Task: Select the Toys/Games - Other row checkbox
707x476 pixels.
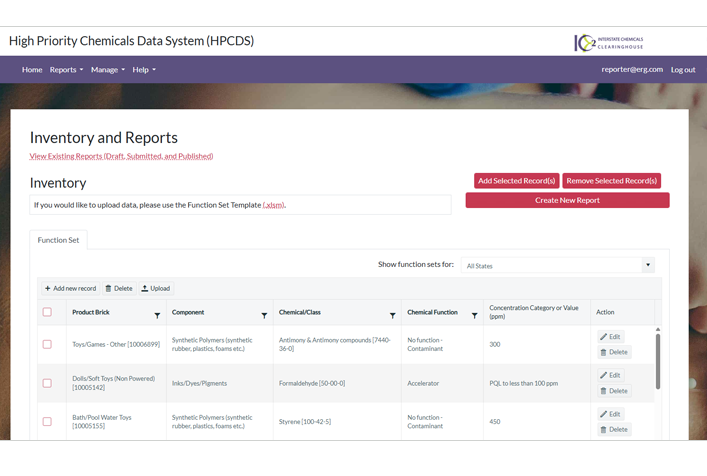Action: point(47,344)
